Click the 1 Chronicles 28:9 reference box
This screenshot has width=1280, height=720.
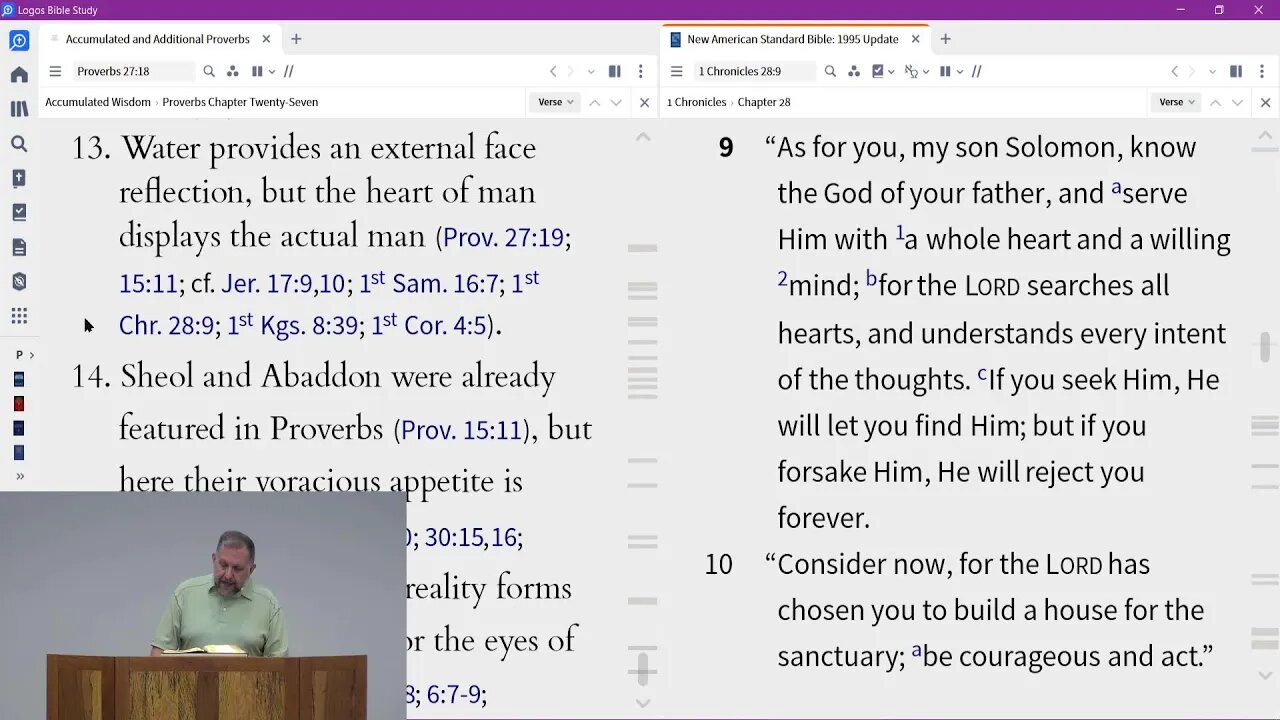755,71
